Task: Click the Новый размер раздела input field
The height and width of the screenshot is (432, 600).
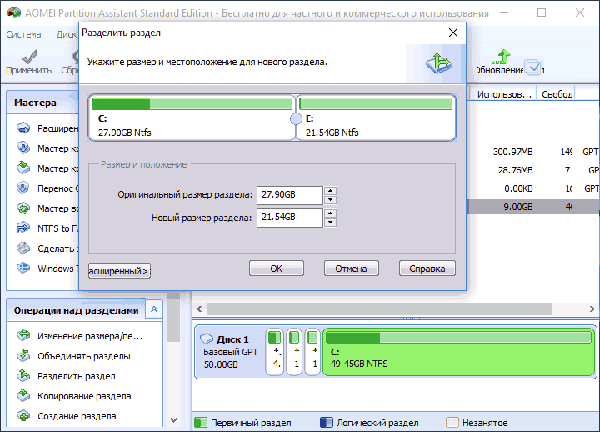Action: click(289, 217)
